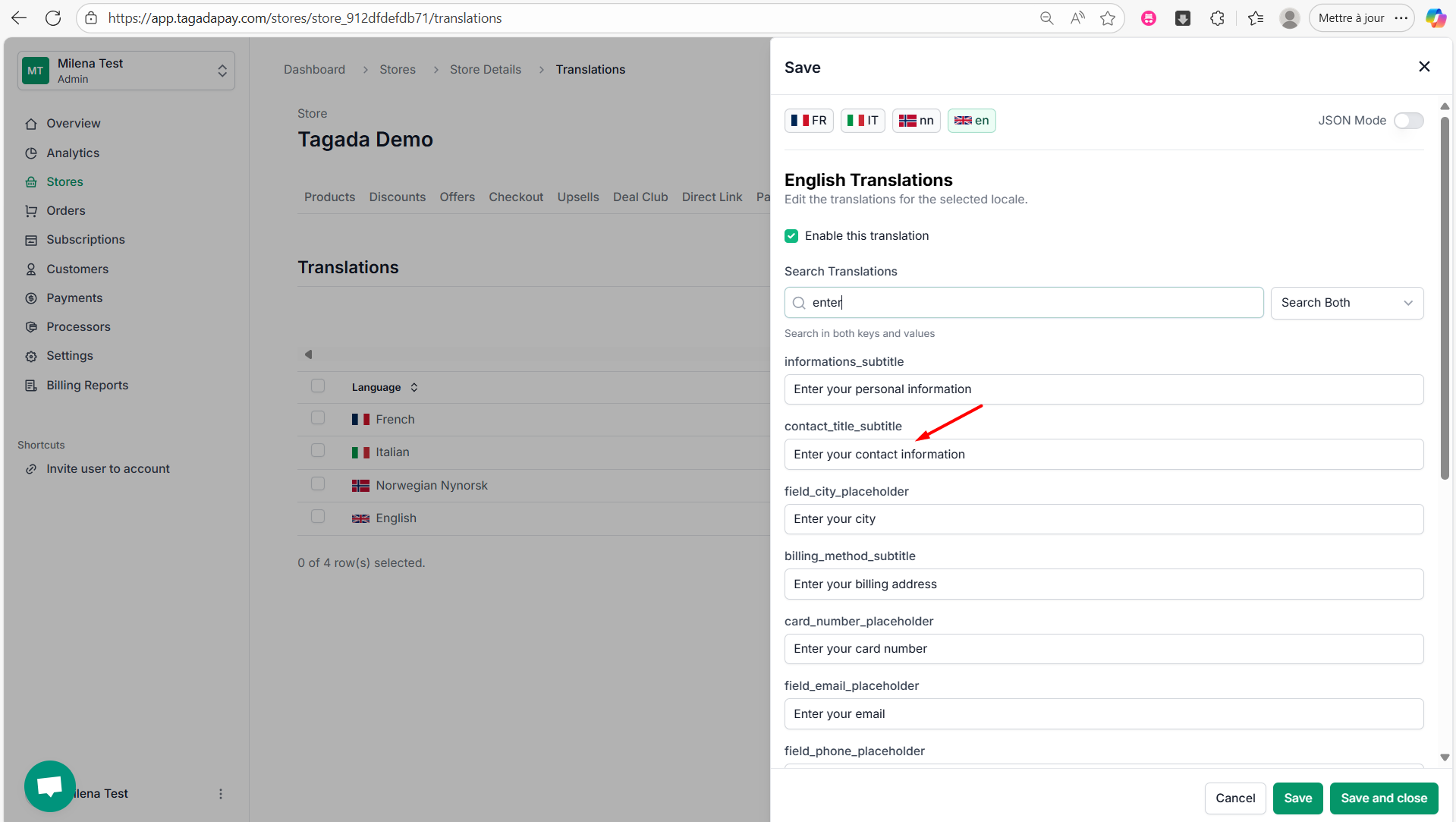Open Processors in sidebar
The height and width of the screenshot is (822, 1456).
pyautogui.click(x=78, y=326)
